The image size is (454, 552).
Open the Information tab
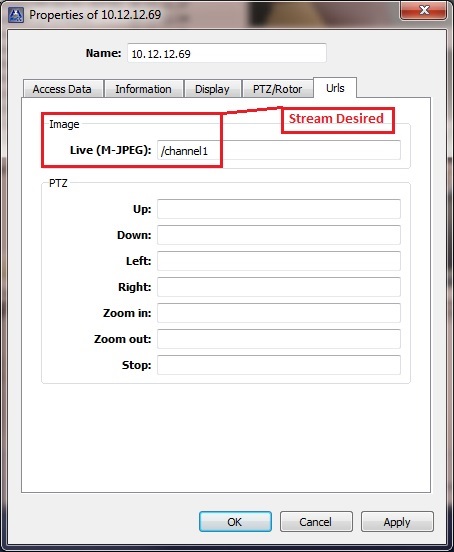pos(144,89)
